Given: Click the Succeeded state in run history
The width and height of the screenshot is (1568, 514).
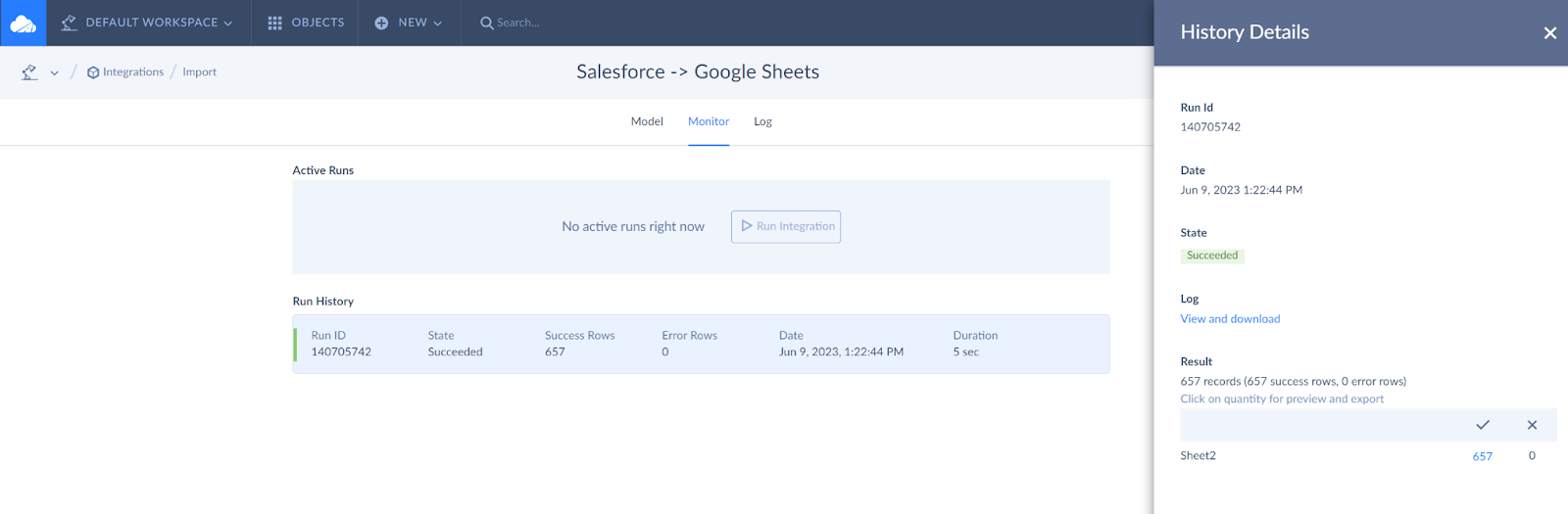Looking at the screenshot, I should click(455, 352).
